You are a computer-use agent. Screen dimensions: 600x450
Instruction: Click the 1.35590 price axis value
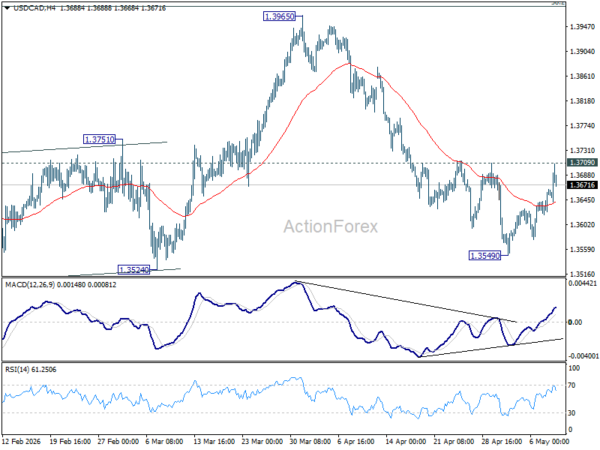[582, 249]
